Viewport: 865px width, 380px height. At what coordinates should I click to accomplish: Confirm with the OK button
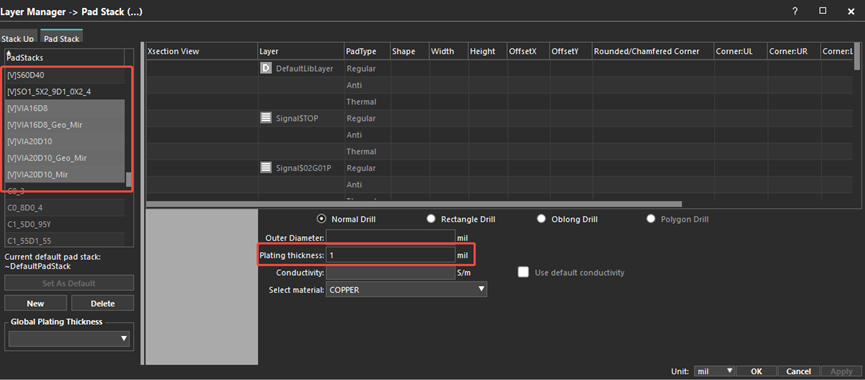(756, 371)
